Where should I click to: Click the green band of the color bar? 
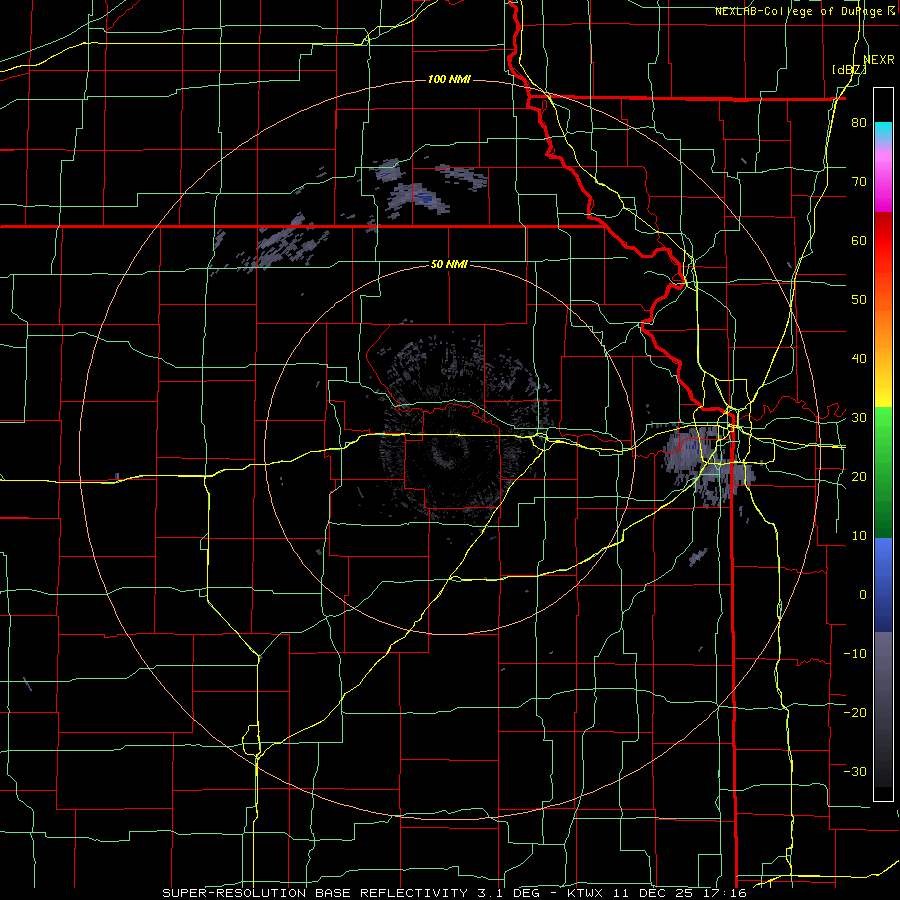click(883, 472)
